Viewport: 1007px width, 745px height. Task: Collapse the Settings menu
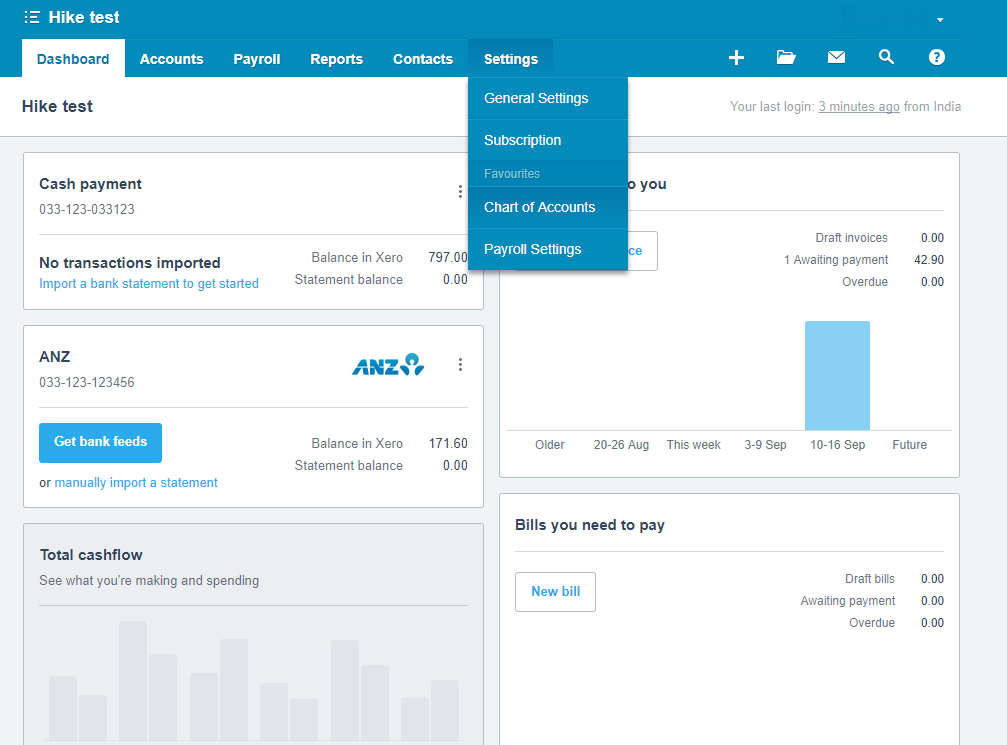point(511,59)
